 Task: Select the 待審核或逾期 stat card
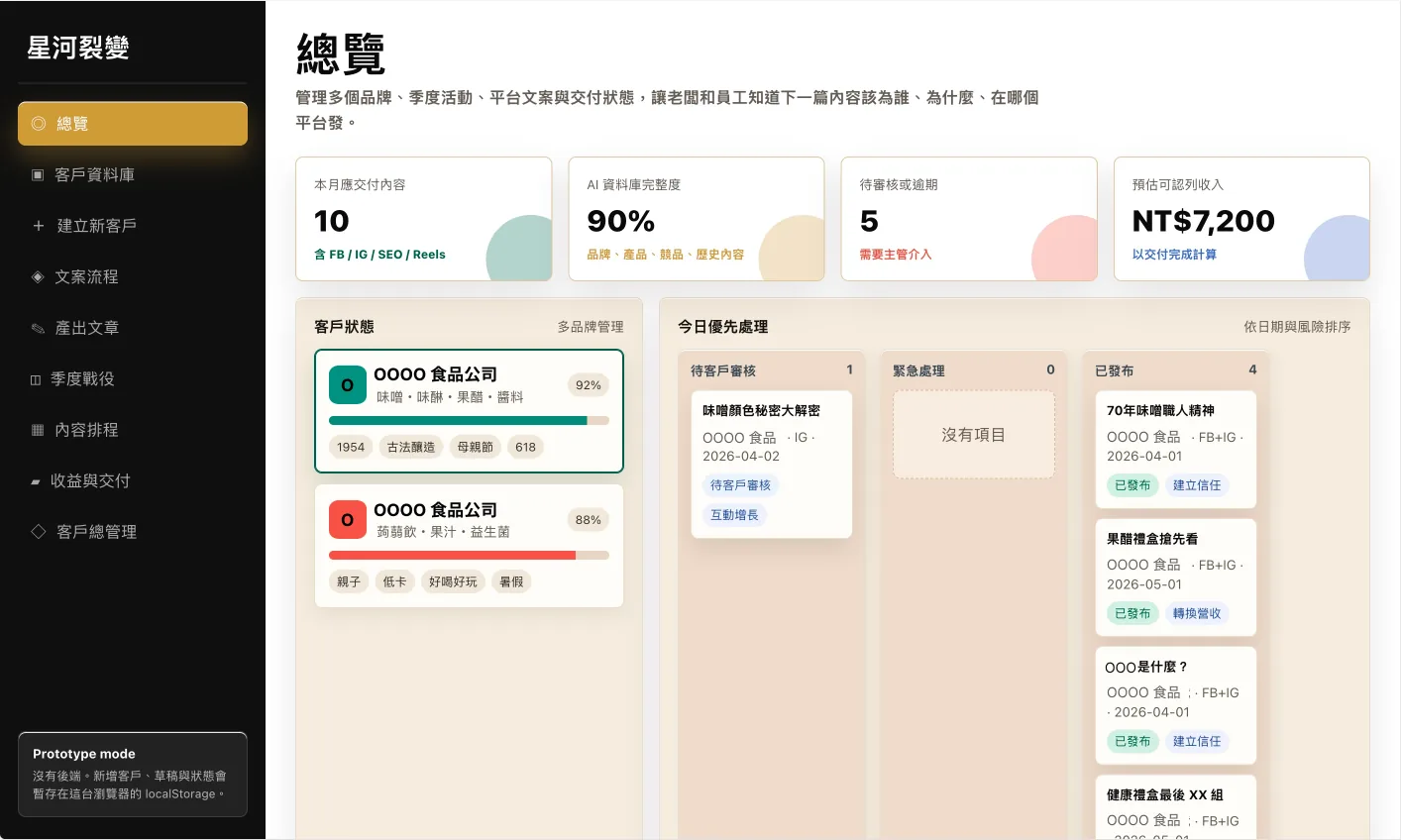tap(969, 219)
